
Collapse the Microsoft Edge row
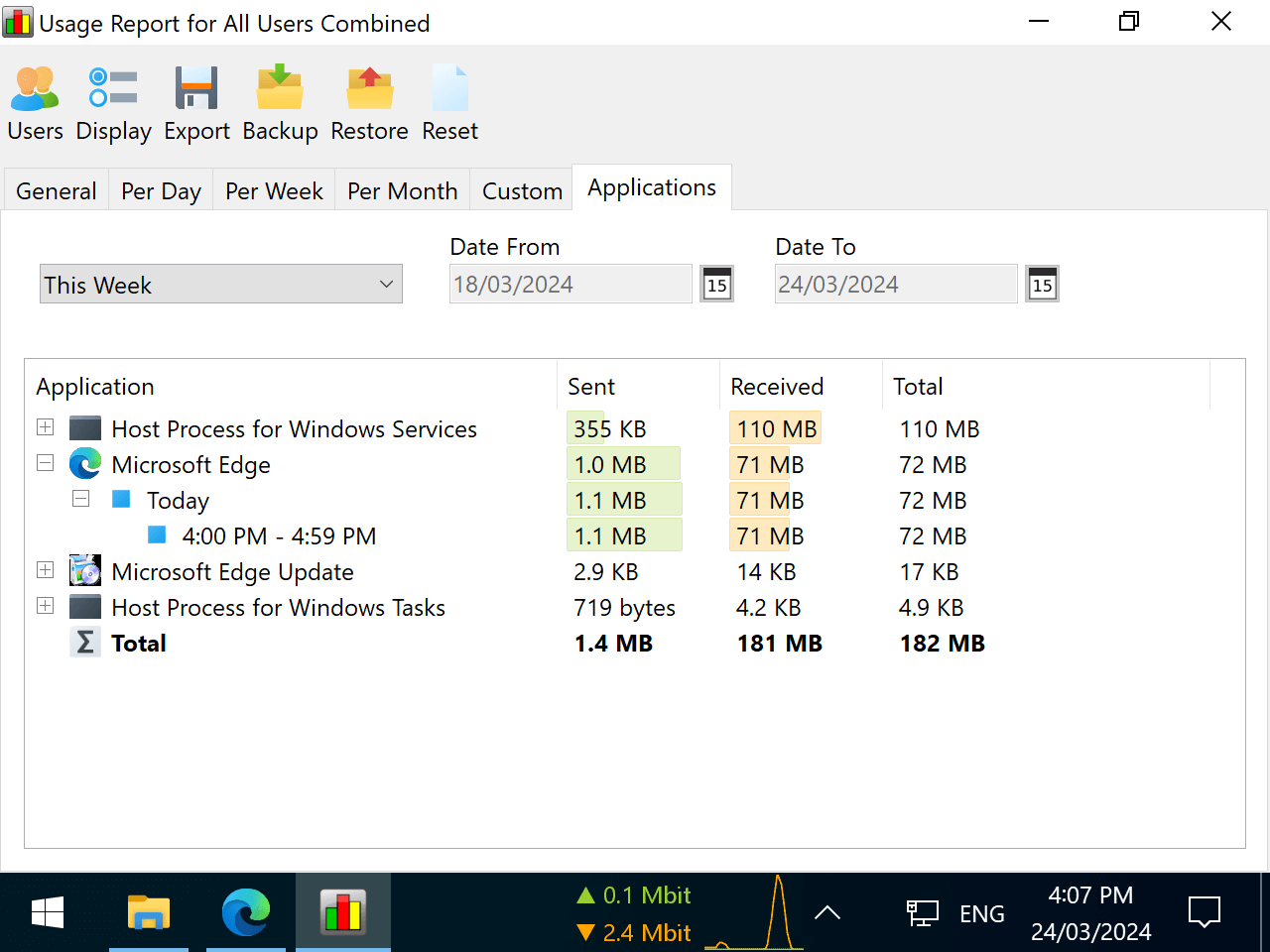point(46,463)
